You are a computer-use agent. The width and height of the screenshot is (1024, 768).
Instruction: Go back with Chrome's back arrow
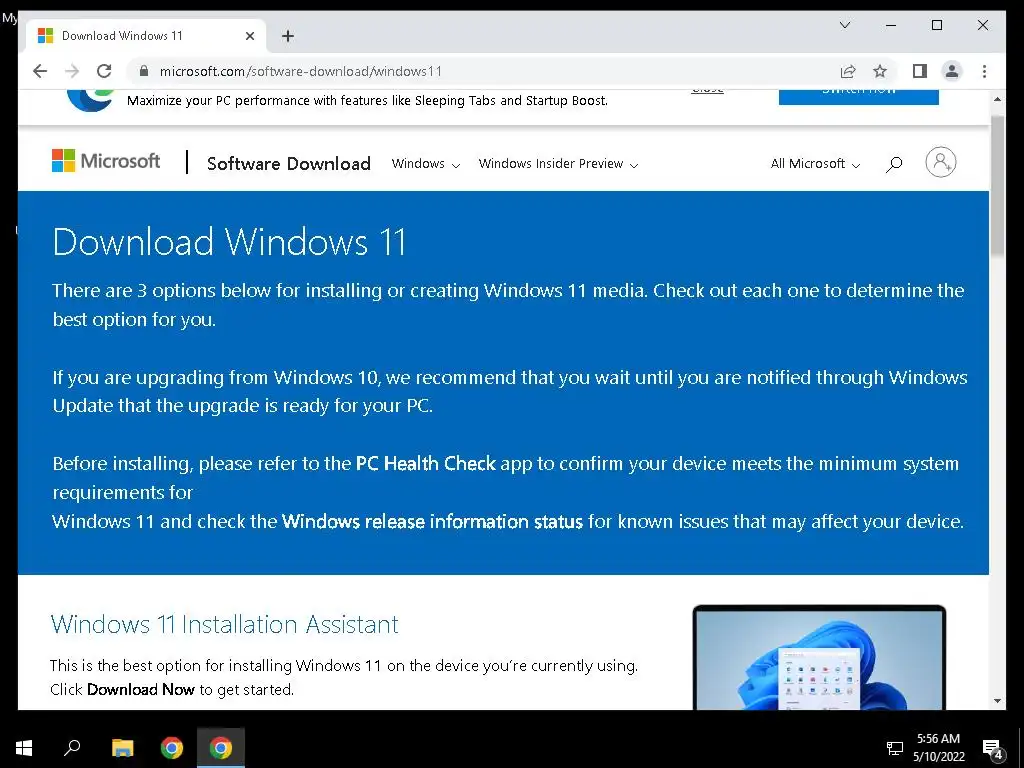point(40,71)
